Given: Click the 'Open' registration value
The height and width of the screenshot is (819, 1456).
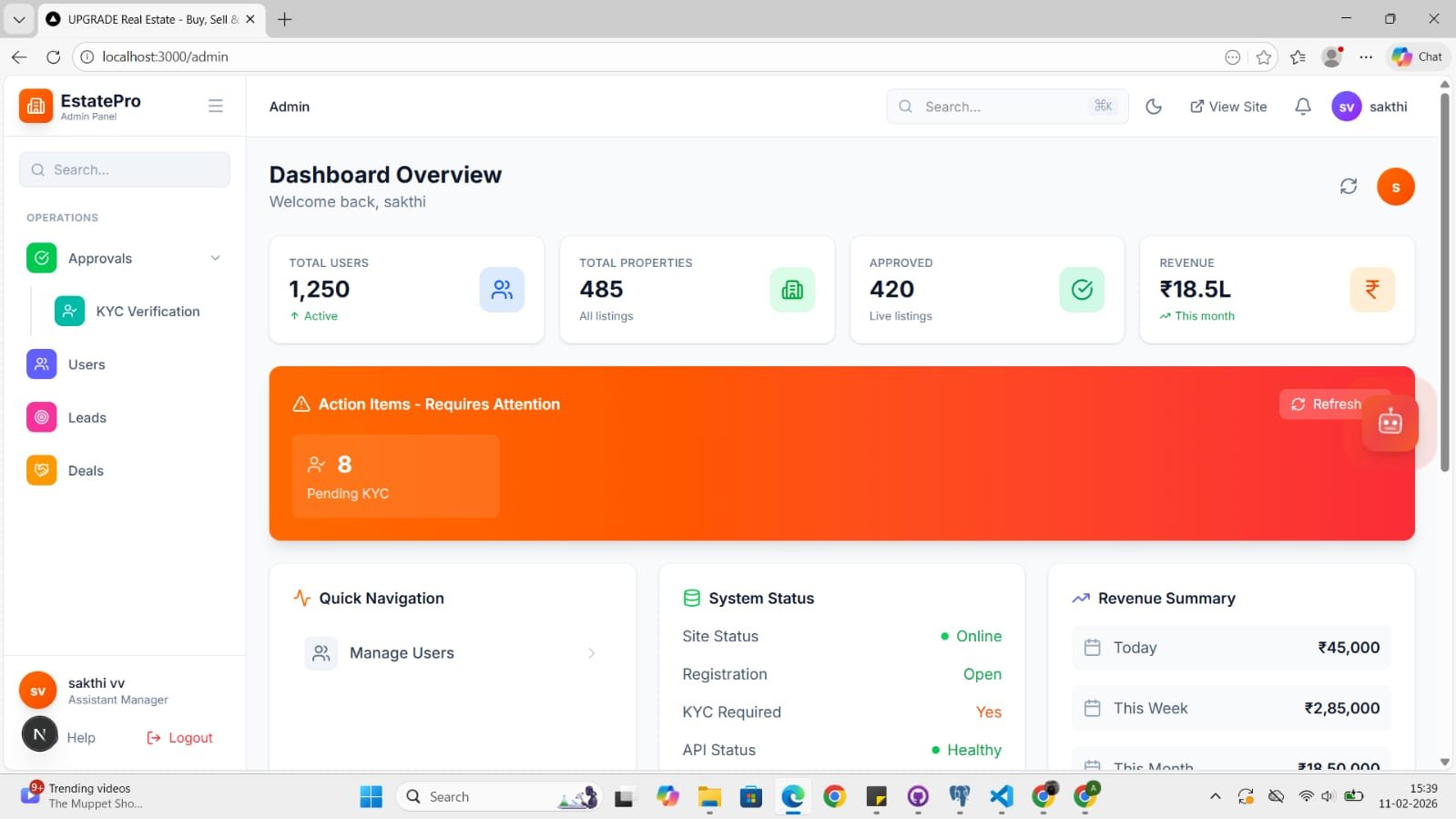Looking at the screenshot, I should click(983, 674).
